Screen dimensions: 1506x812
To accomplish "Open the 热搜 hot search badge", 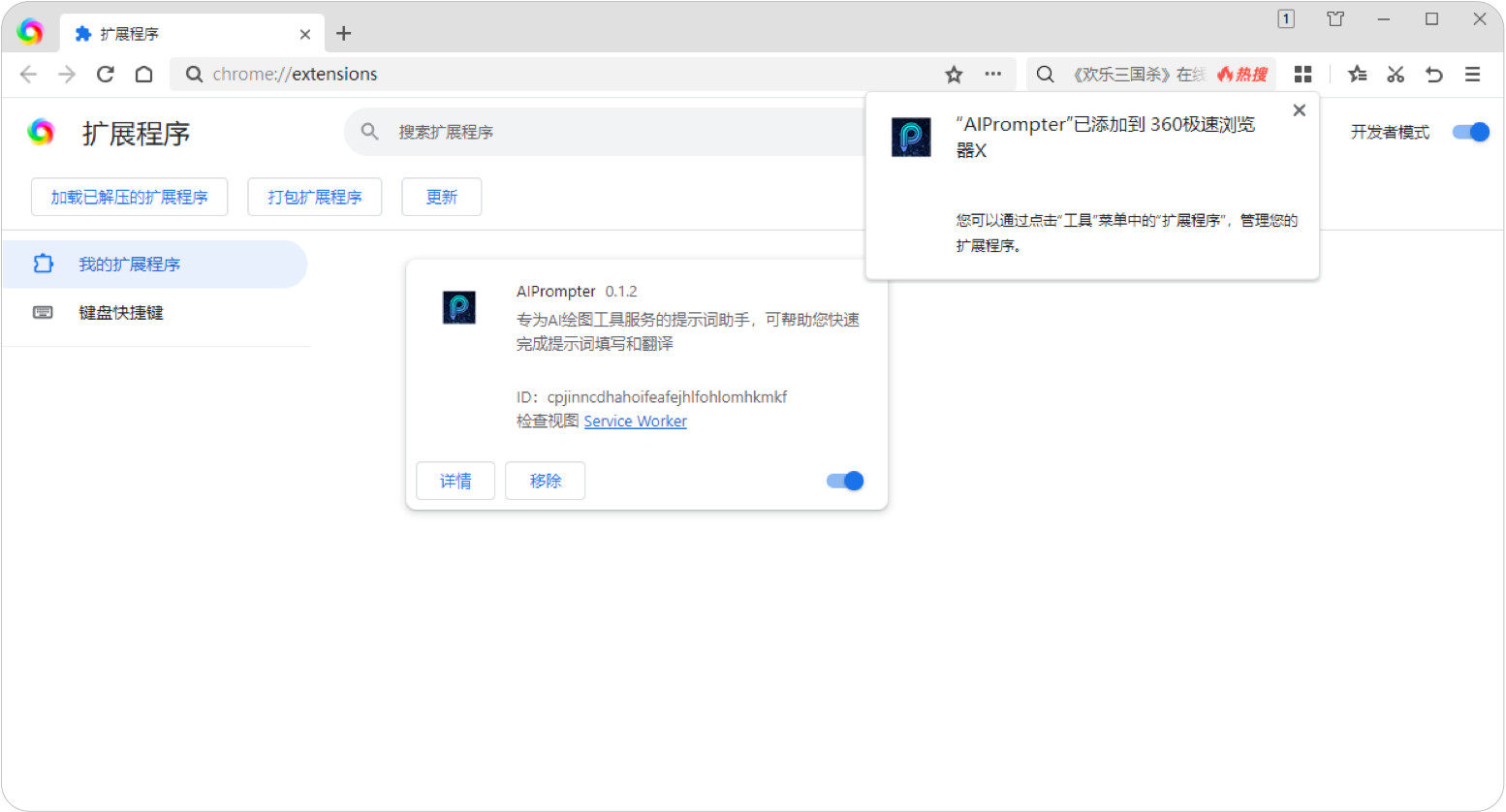I will (x=1242, y=75).
